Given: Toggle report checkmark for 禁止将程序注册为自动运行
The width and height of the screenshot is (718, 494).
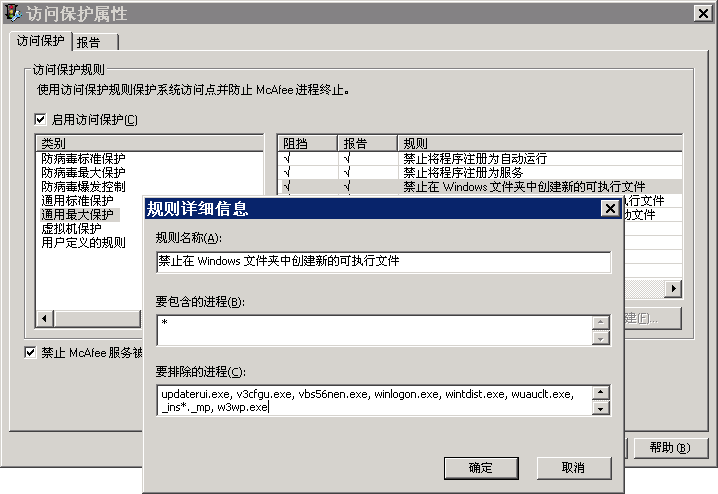Looking at the screenshot, I should (x=347, y=159).
